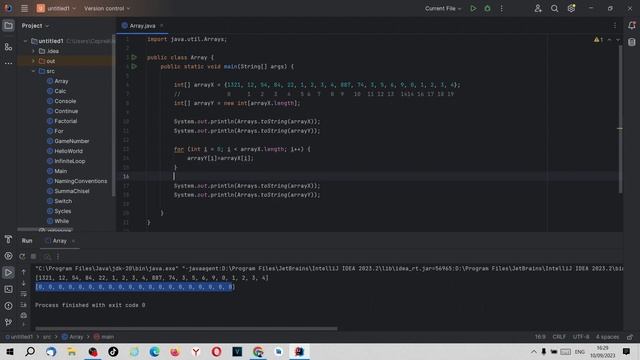The image size is (640, 360).
Task: Open the HelloWorld class in project tree
Action: point(68,151)
